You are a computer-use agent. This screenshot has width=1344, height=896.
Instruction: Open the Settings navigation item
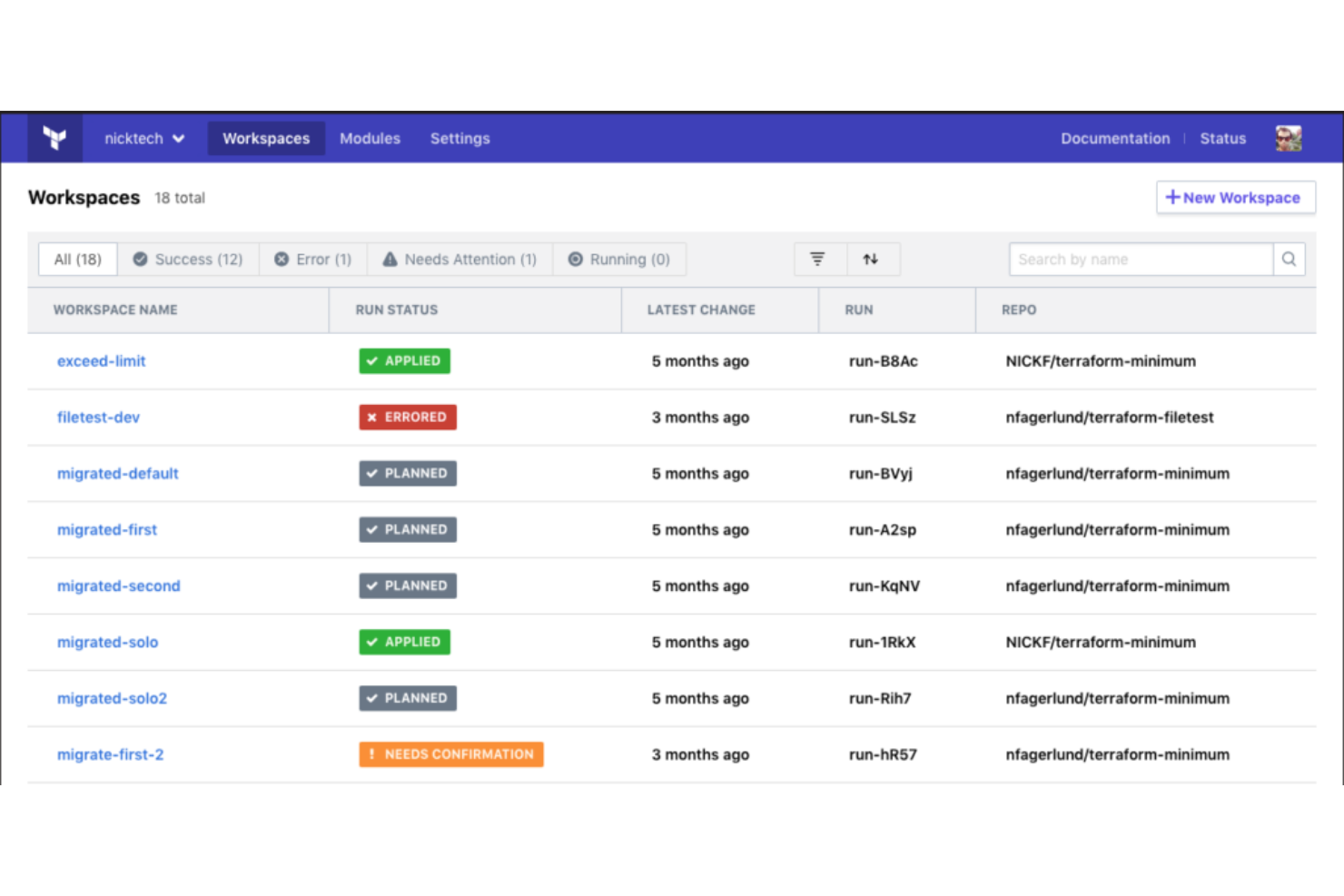click(460, 138)
